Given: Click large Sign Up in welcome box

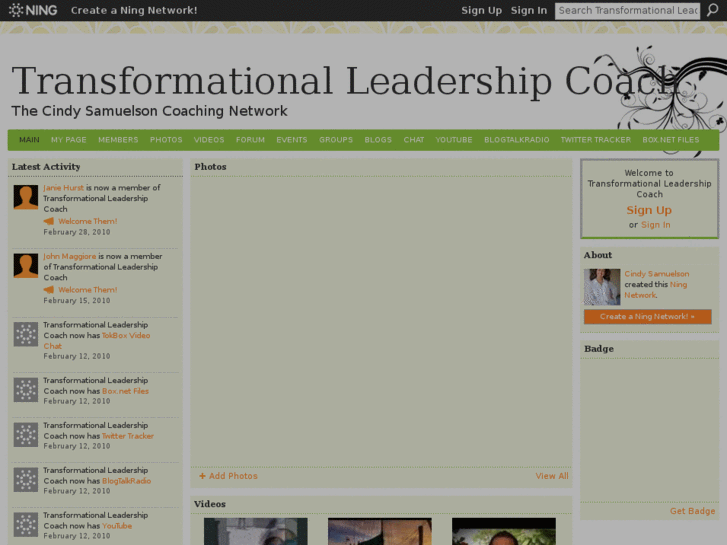Looking at the screenshot, I should pos(649,210).
